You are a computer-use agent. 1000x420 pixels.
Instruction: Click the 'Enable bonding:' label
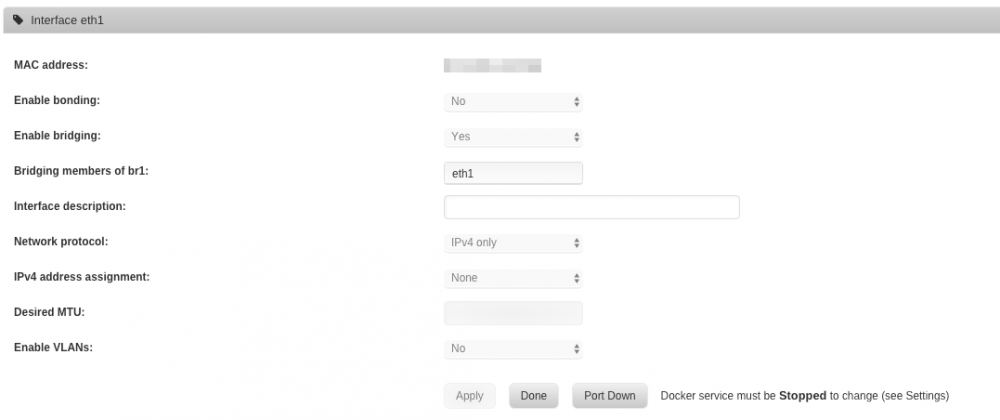pos(57,100)
